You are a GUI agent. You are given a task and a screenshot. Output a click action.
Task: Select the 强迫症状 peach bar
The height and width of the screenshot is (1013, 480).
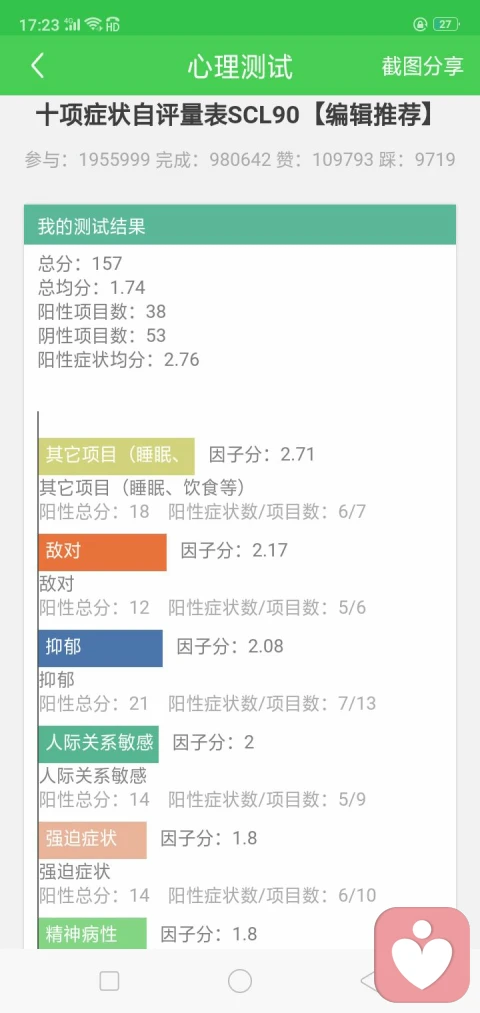tap(92, 840)
